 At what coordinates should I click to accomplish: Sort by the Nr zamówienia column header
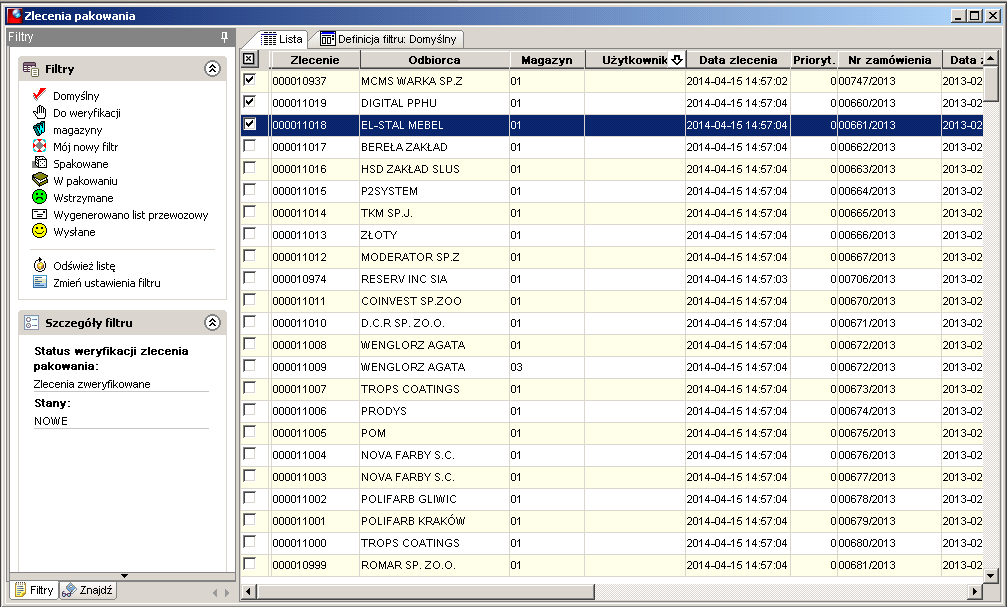point(889,60)
